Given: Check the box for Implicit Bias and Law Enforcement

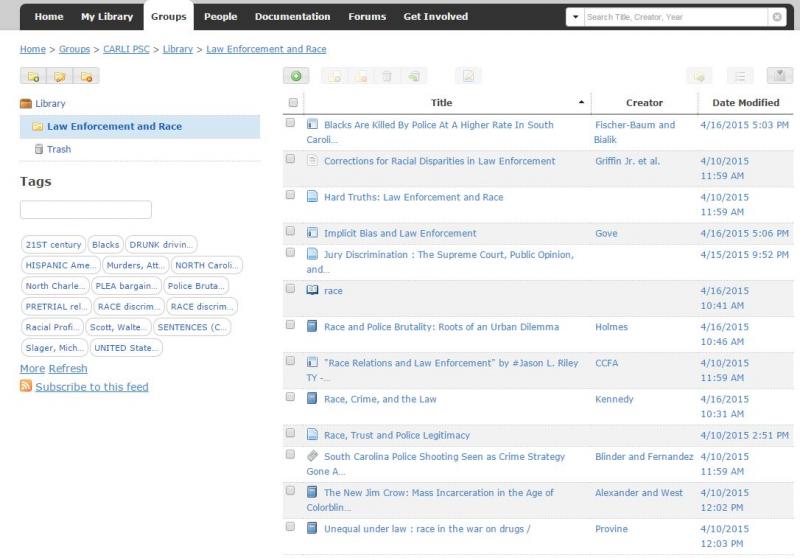Looking at the screenshot, I should [290, 231].
